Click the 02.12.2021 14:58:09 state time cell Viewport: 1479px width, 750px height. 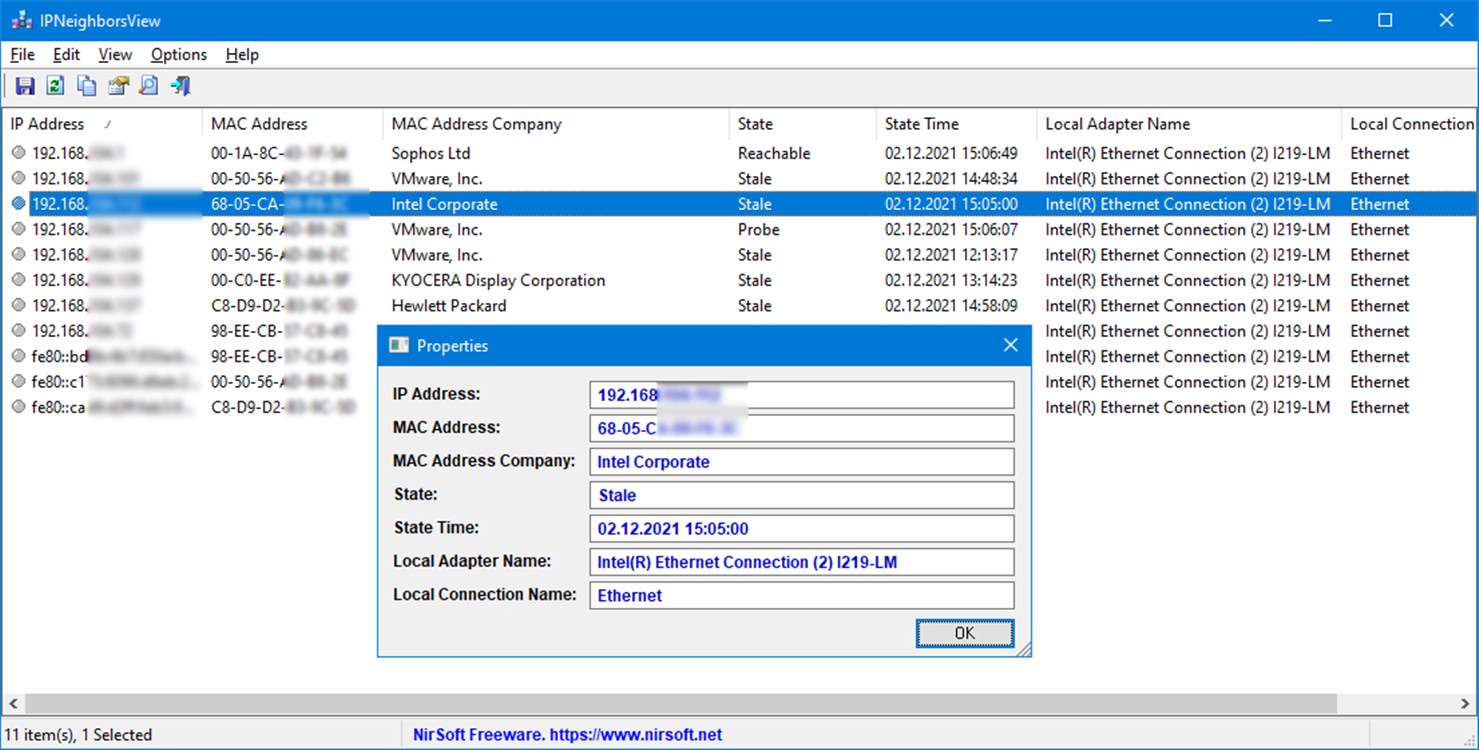click(x=951, y=306)
